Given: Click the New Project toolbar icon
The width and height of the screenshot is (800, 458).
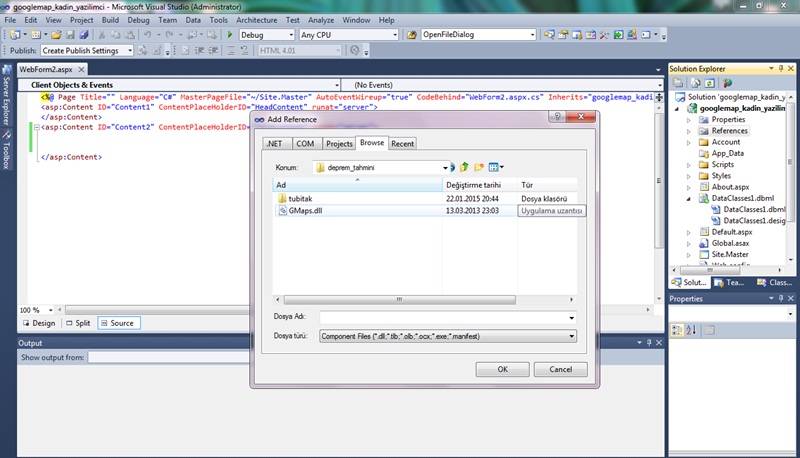Looking at the screenshot, I should 15,35.
